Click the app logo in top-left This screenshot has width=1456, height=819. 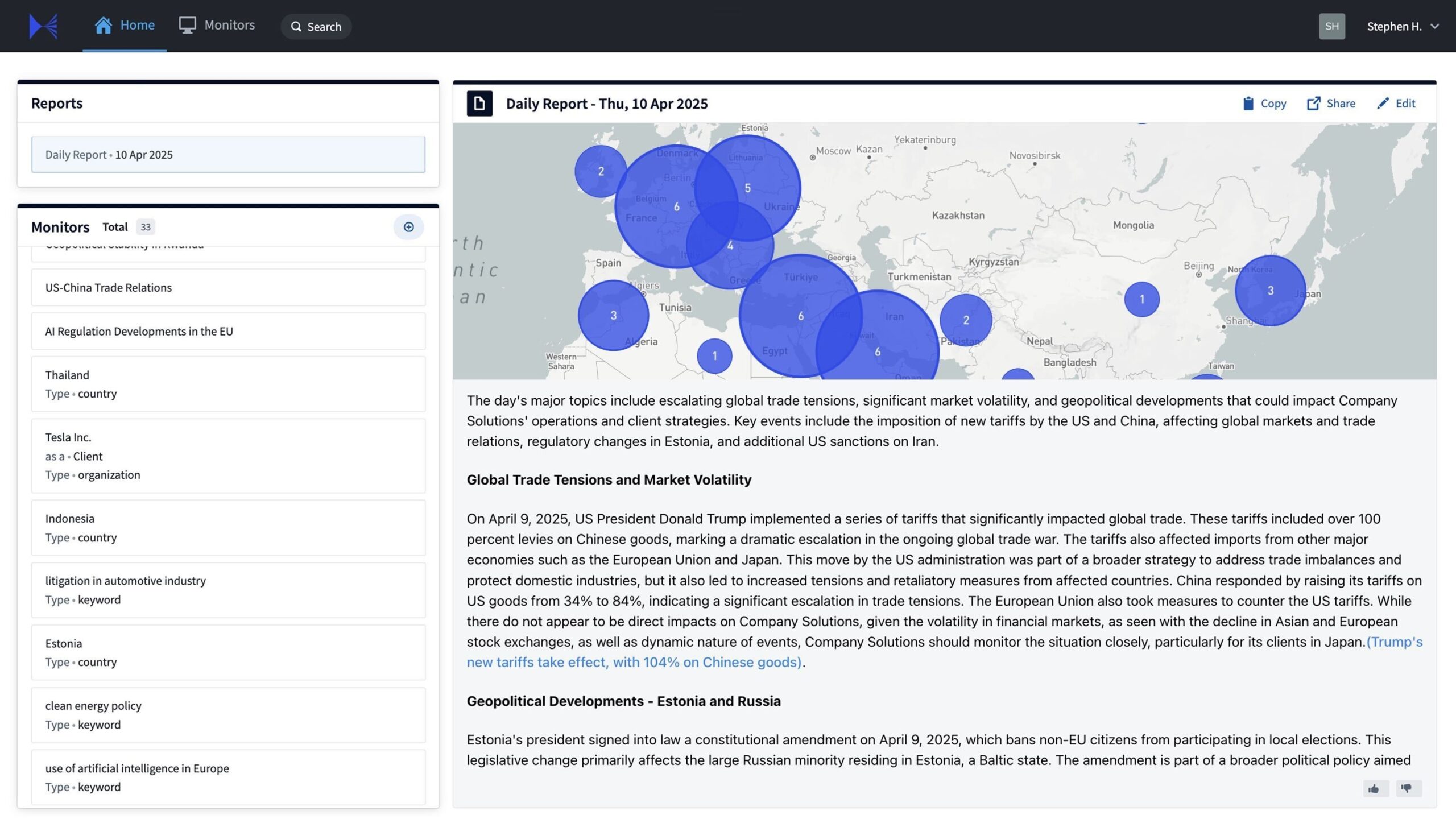pos(43,26)
